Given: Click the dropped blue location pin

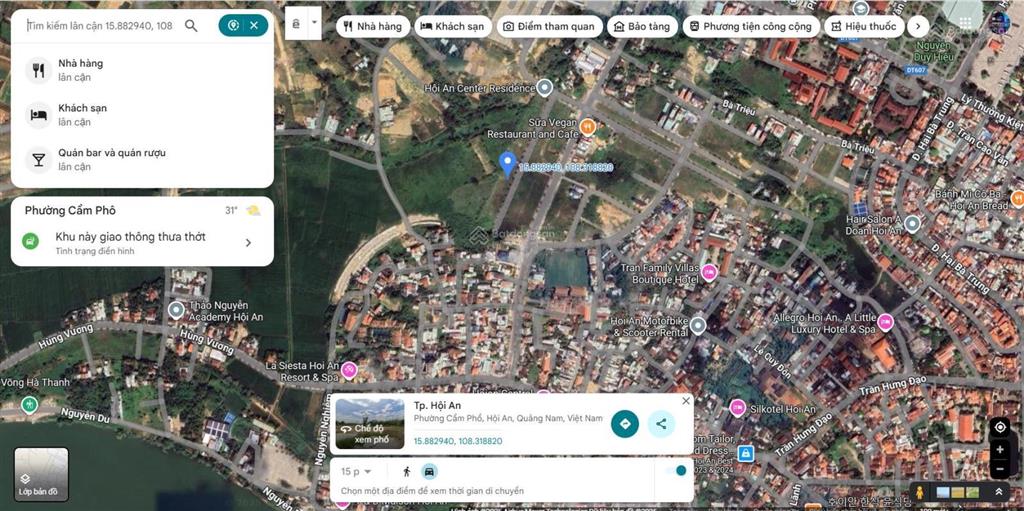Looking at the screenshot, I should click(x=507, y=163).
